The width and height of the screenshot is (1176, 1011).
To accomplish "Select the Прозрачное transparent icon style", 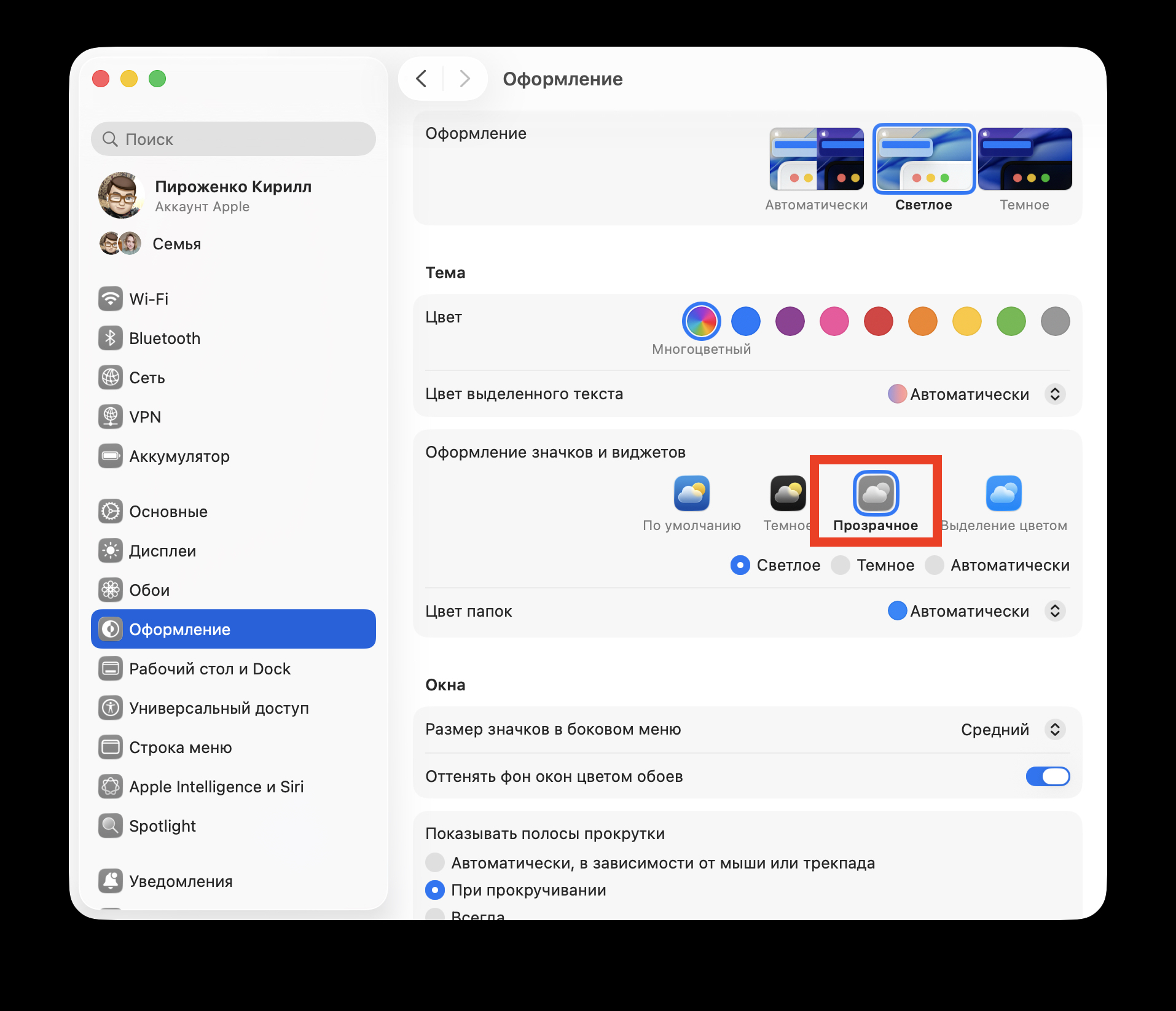I will pos(876,493).
